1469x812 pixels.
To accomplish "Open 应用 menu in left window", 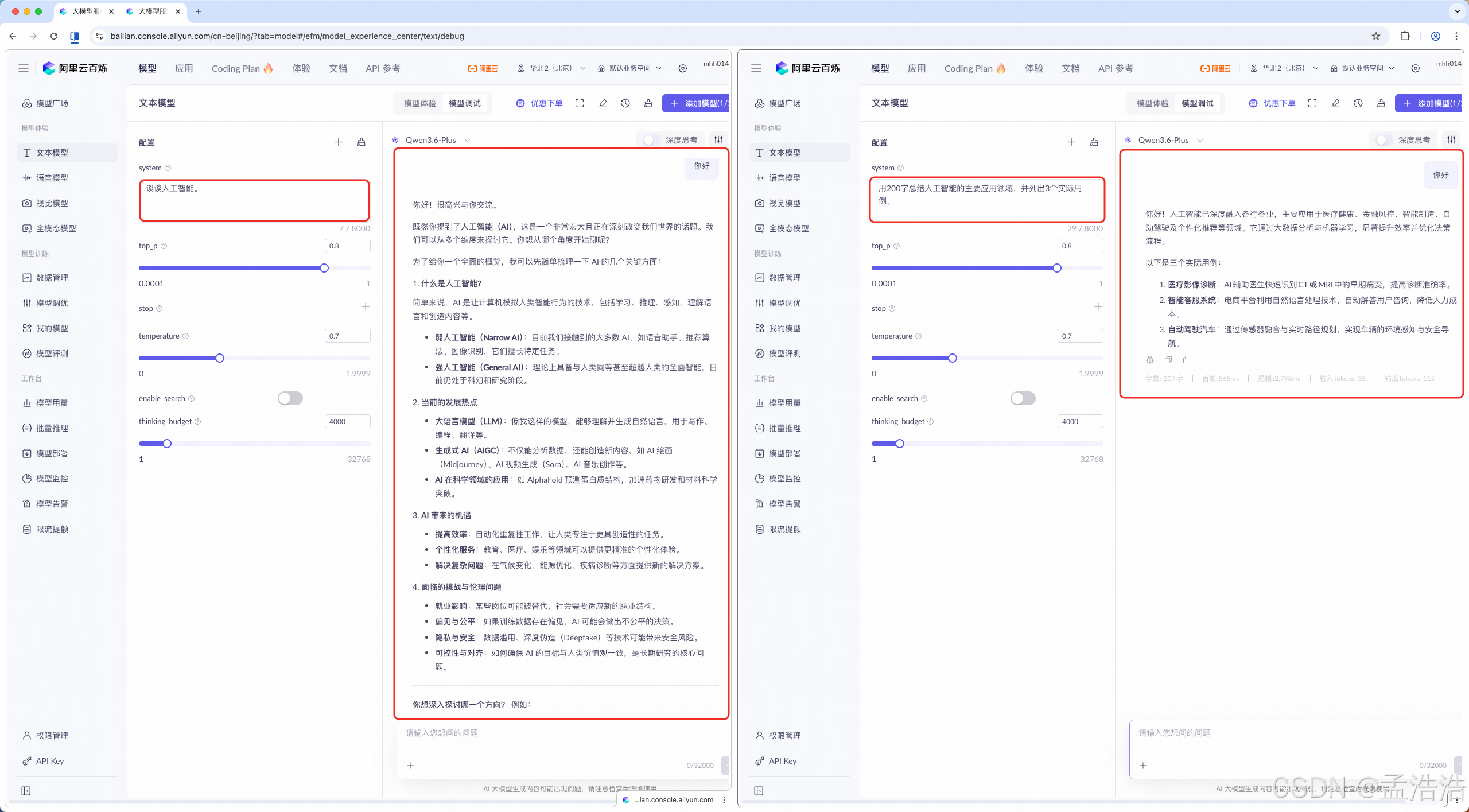I will pyautogui.click(x=184, y=68).
